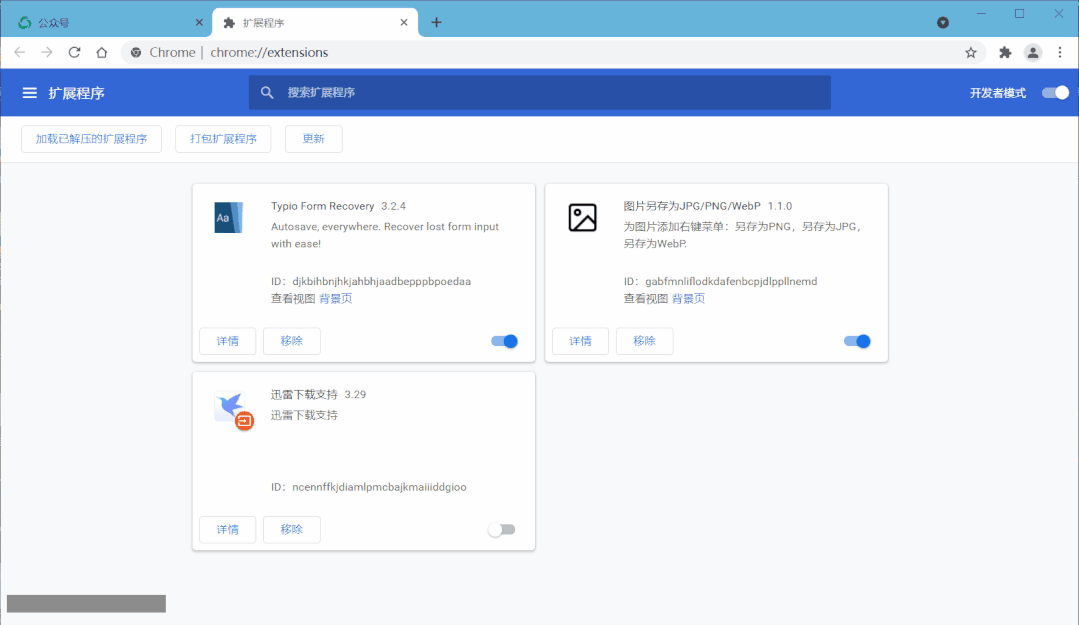This screenshot has width=1079, height=625.
Task: Open the Chrome profile avatar
Action: point(1033,52)
